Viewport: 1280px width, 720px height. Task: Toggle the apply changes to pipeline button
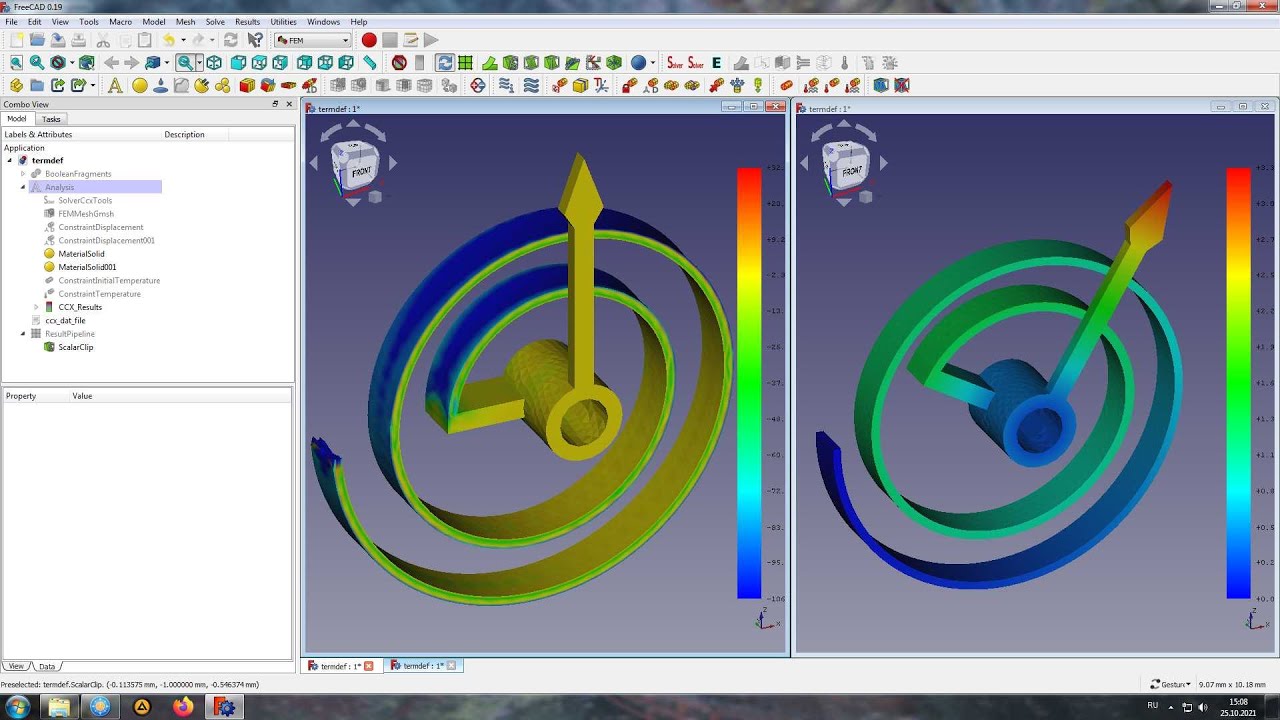445,62
